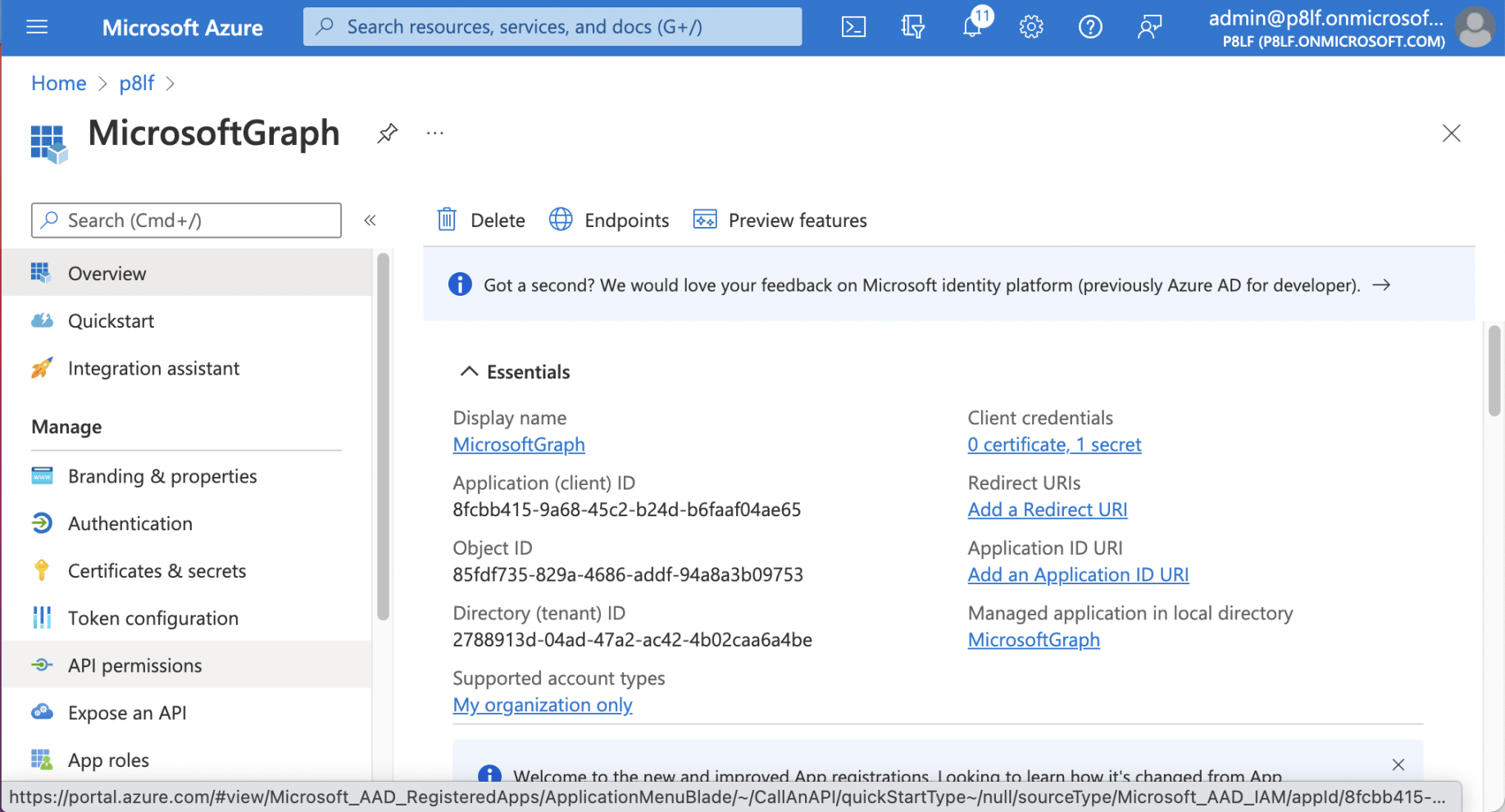Image resolution: width=1505 pixels, height=812 pixels.
Task: Open the portal hamburger menu
Action: coord(37,27)
